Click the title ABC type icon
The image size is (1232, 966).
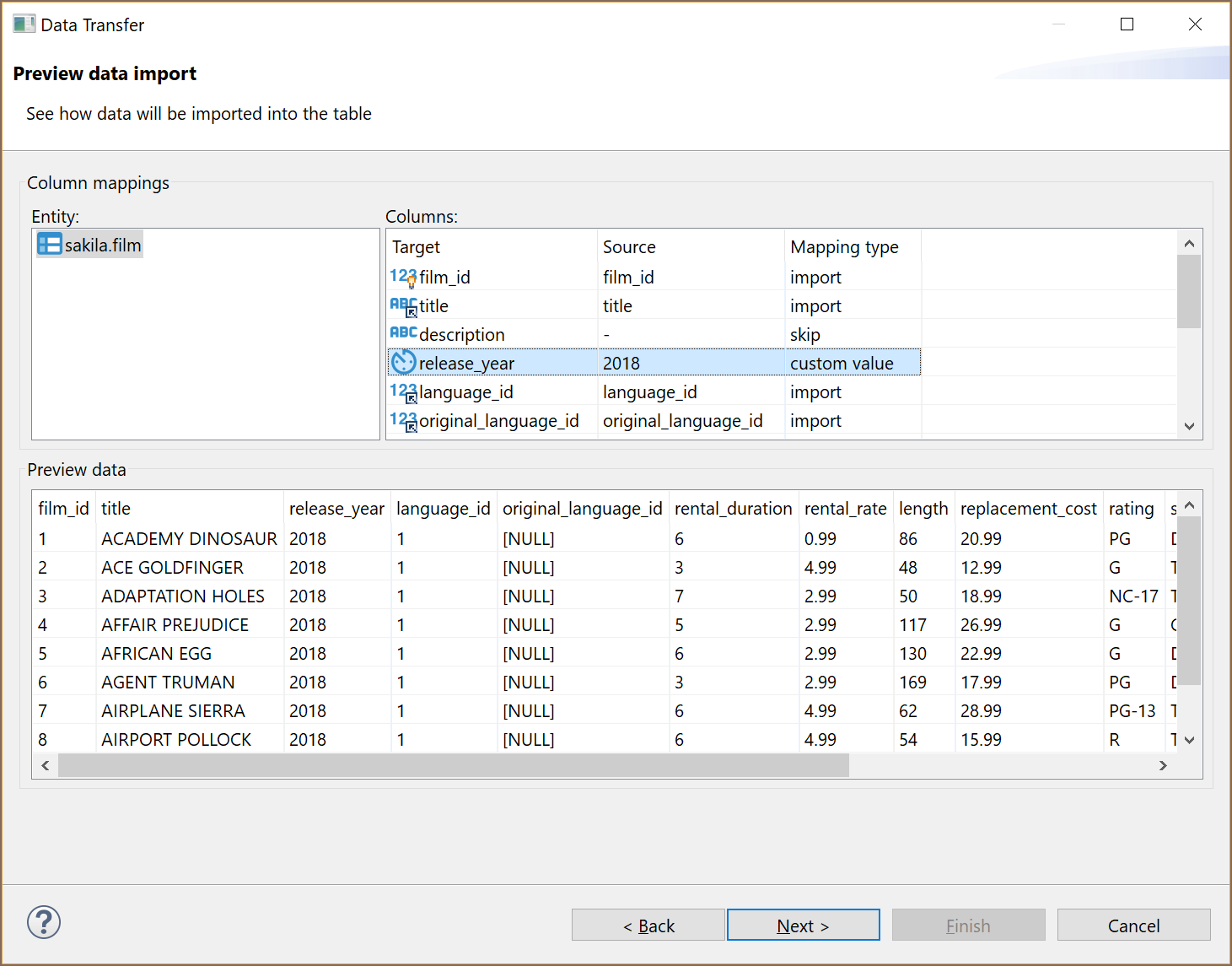click(403, 306)
